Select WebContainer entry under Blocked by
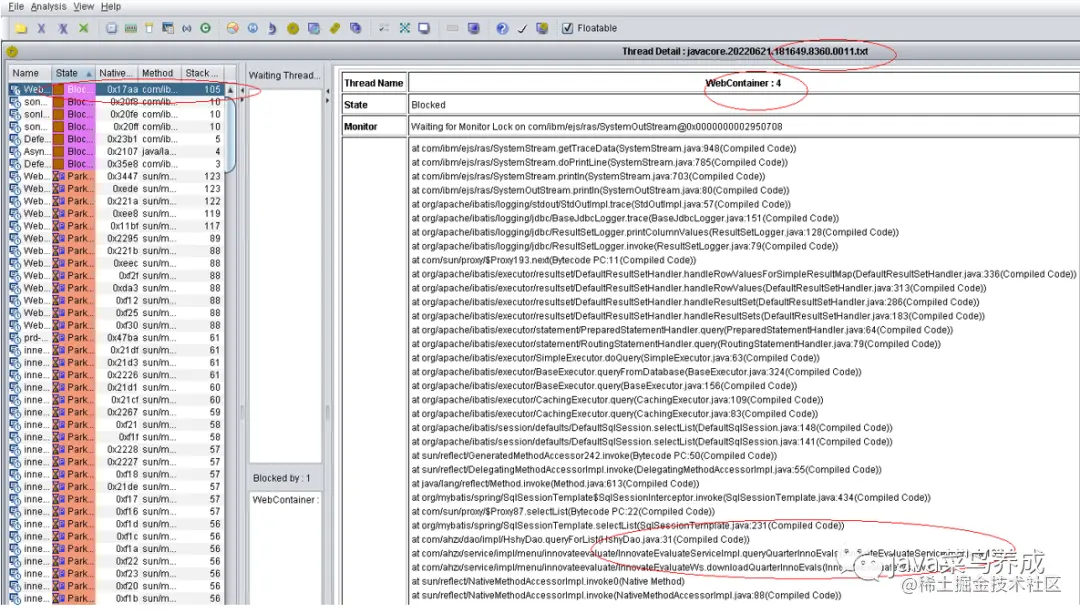The width and height of the screenshot is (1080, 613). click(x=285, y=500)
